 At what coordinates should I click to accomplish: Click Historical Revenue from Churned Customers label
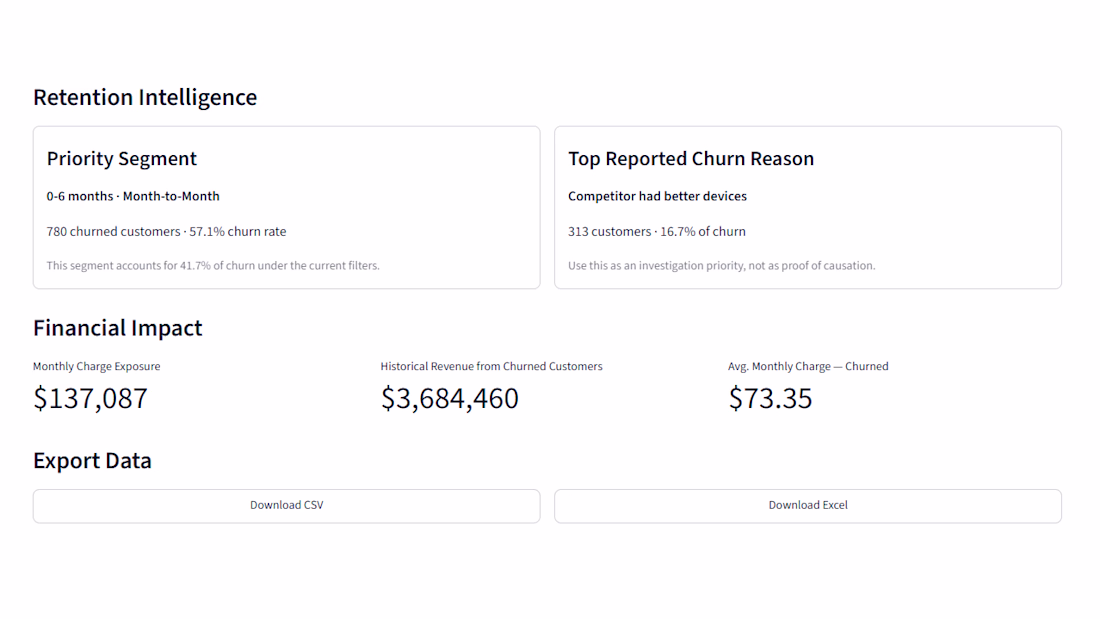(491, 366)
